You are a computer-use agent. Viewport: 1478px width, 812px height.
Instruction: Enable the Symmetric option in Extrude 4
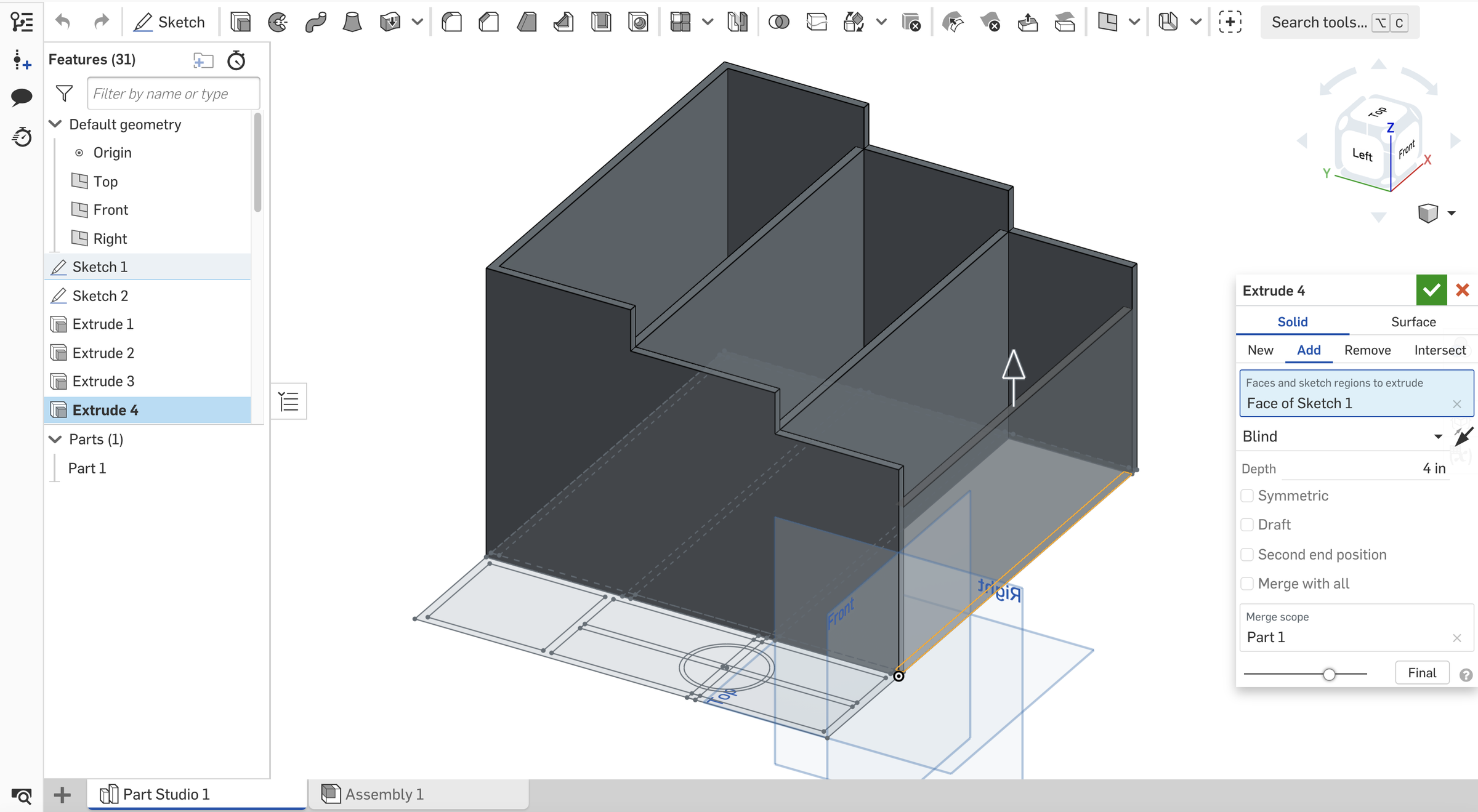[1248, 496]
